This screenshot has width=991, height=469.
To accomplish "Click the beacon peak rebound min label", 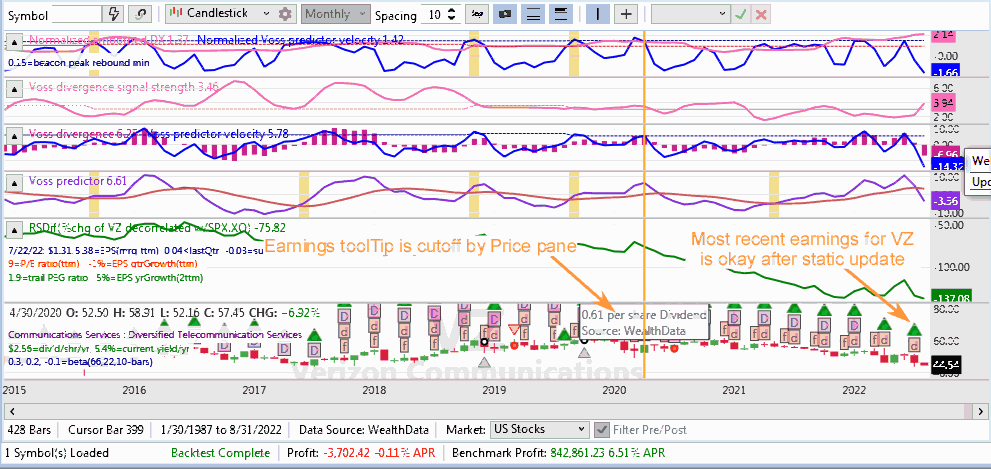I will click(x=79, y=63).
